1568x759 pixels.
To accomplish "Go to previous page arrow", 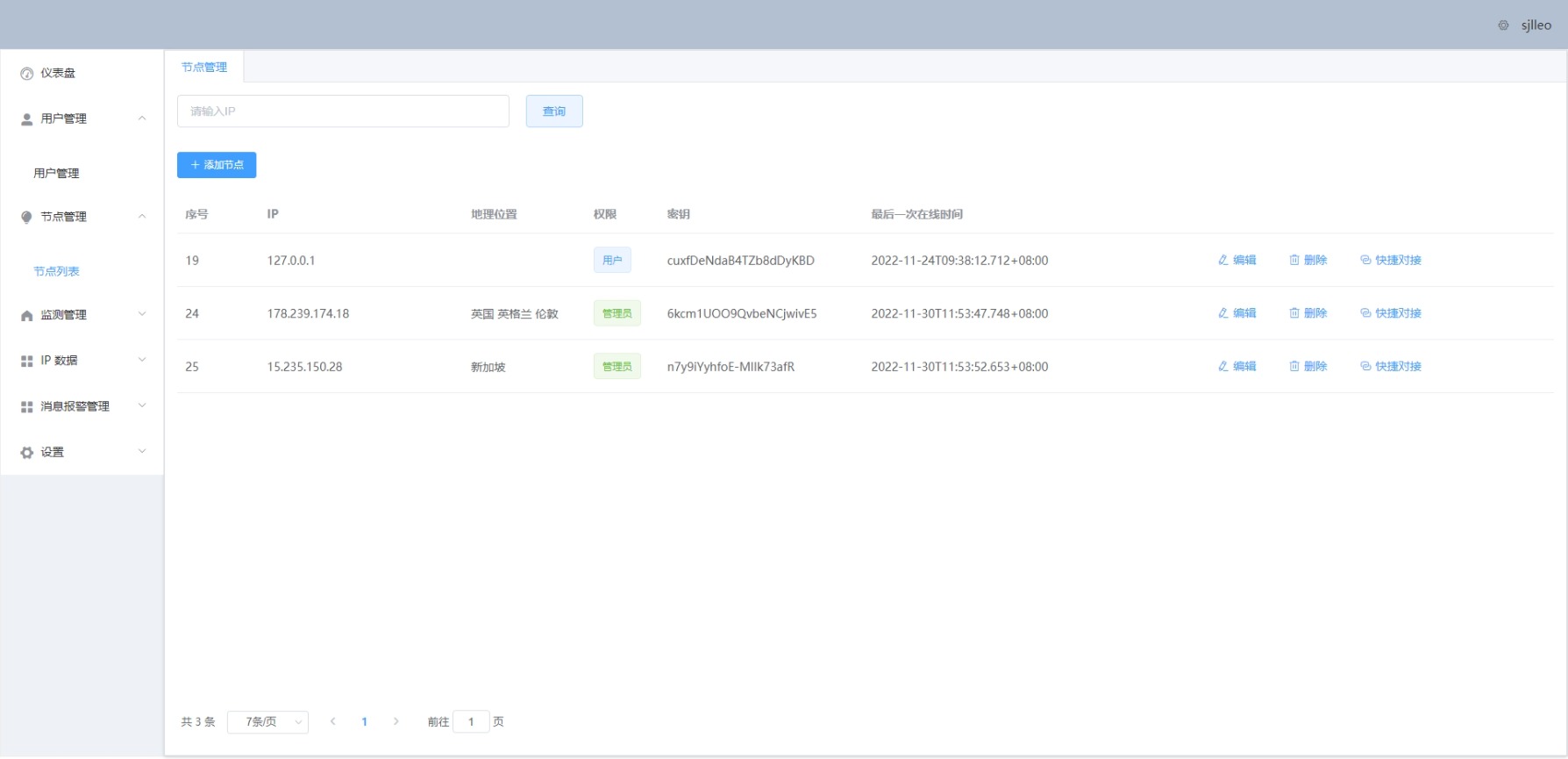I will point(332,721).
